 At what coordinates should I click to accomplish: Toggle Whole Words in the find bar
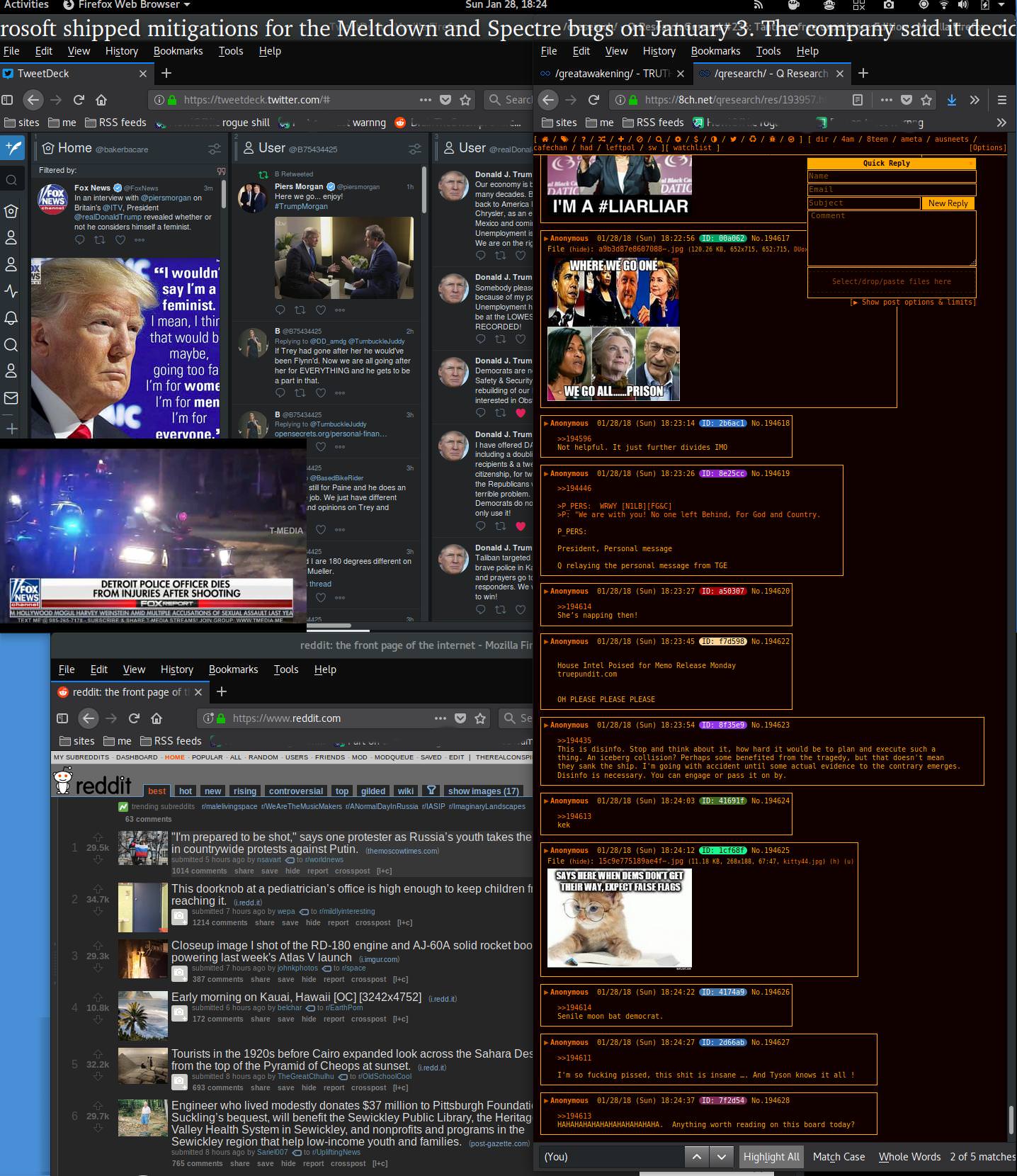[909, 1156]
